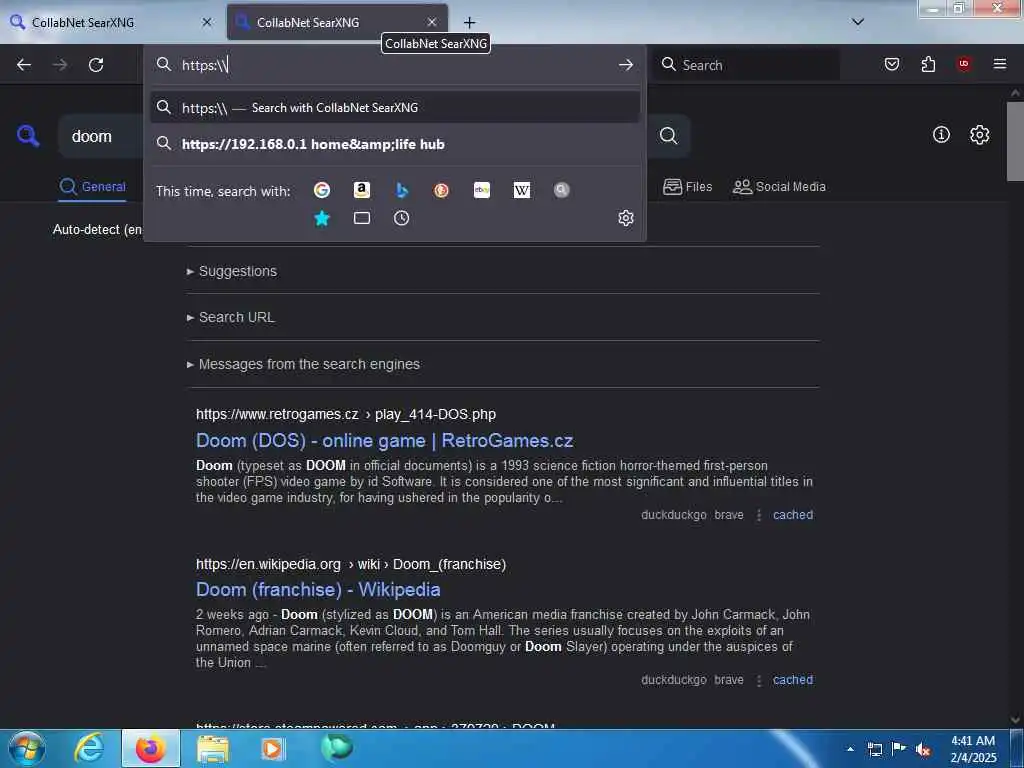Switch to the first CollabNet SearXNG tab
The width and height of the screenshot is (1024, 768).
[x=112, y=22]
